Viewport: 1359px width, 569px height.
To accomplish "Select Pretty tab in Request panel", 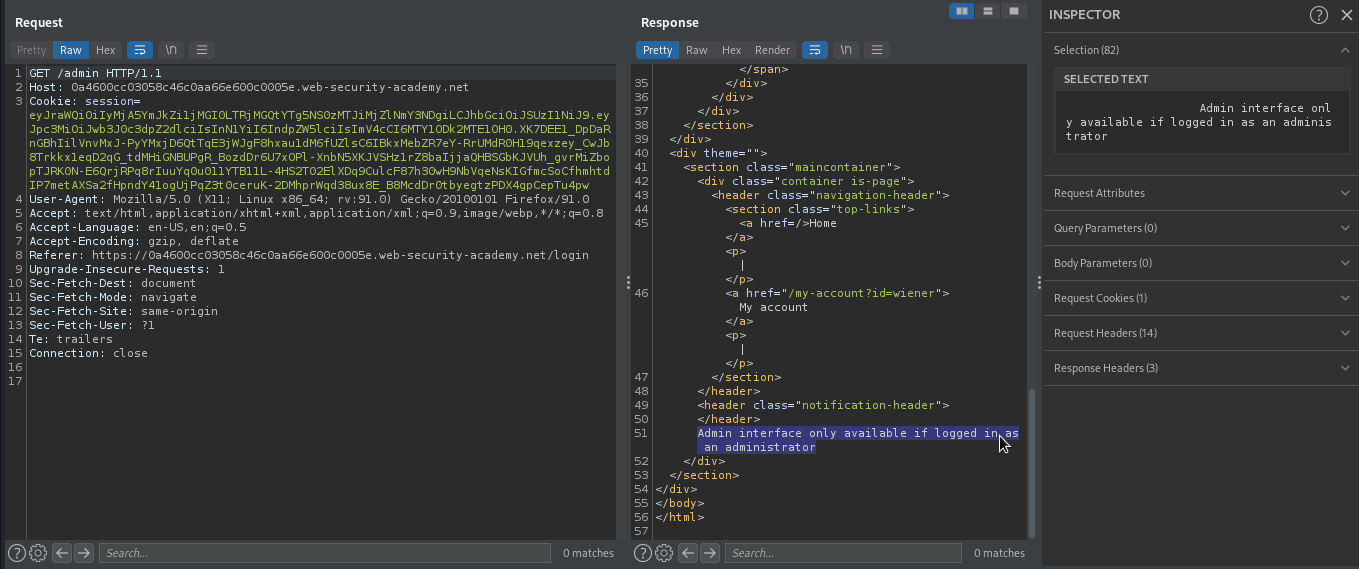I will click(32, 50).
